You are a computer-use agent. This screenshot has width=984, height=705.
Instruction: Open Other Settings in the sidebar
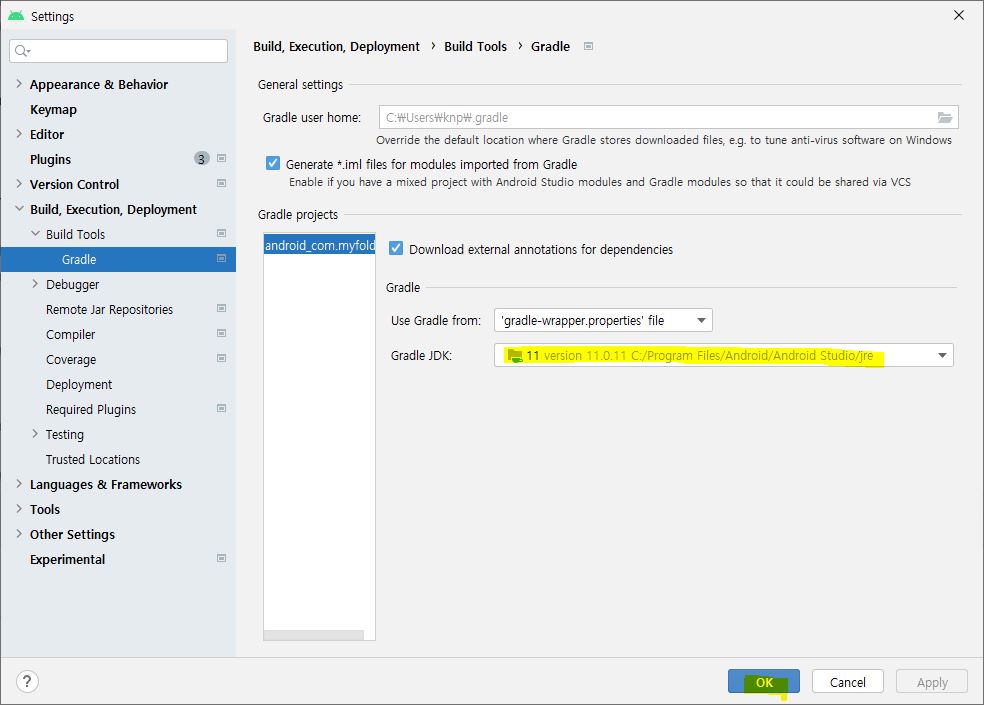click(70, 534)
